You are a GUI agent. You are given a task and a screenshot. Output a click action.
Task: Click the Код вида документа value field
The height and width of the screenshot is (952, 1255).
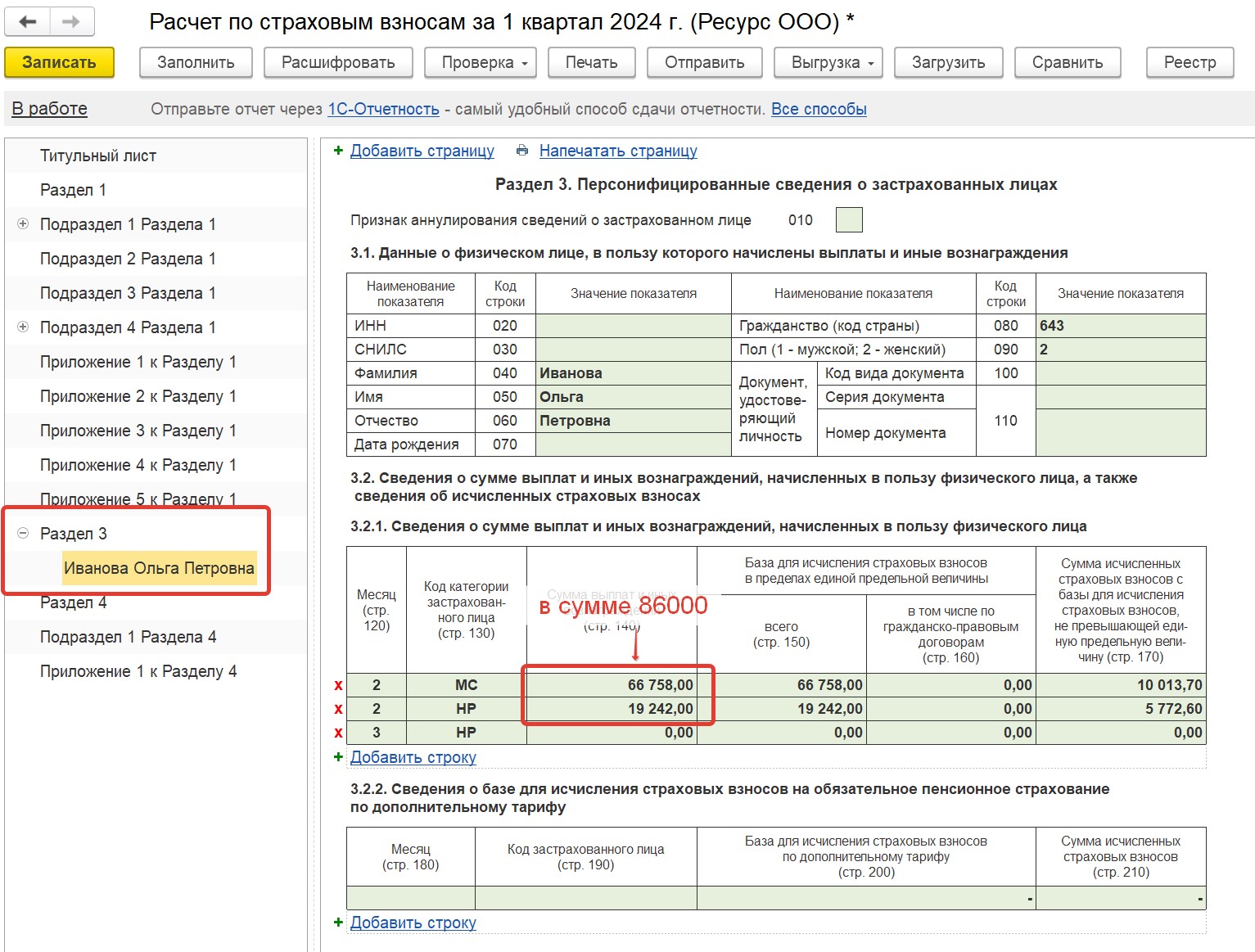1121,373
